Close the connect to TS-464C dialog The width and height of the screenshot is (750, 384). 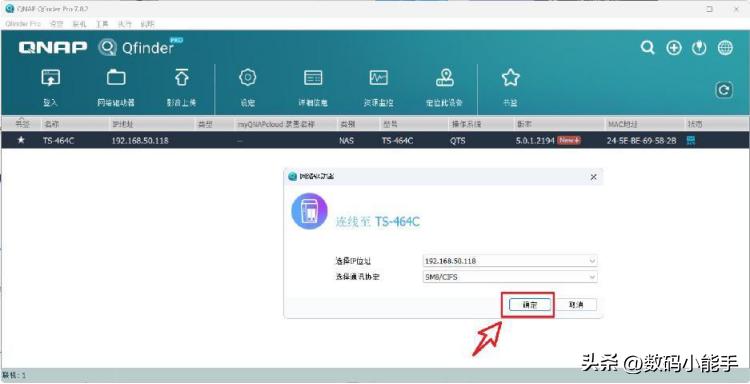(x=594, y=177)
